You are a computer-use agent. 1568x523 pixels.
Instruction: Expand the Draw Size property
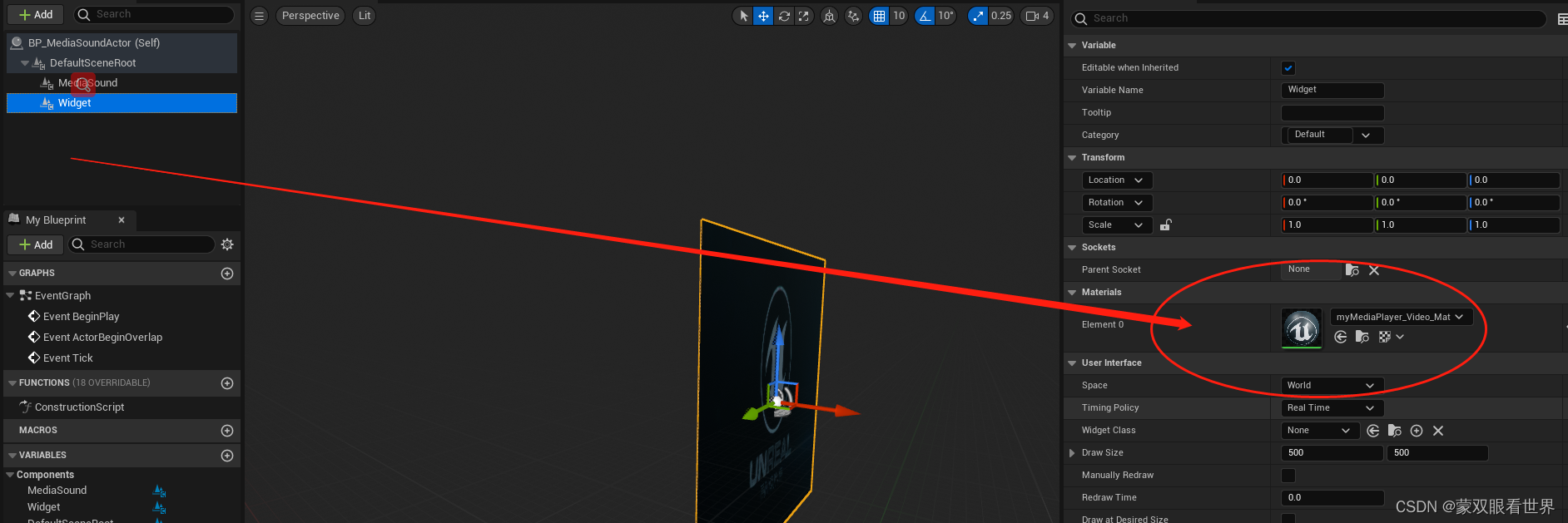1072,453
